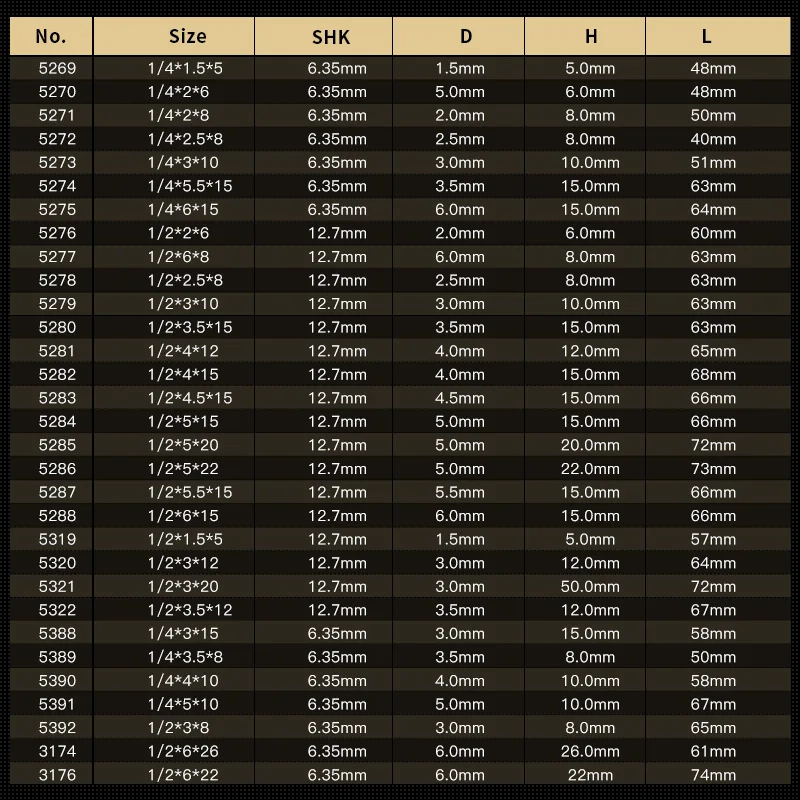The width and height of the screenshot is (800, 800).
Task: Select size cell 1/2*4.5*15
Action: (190, 398)
